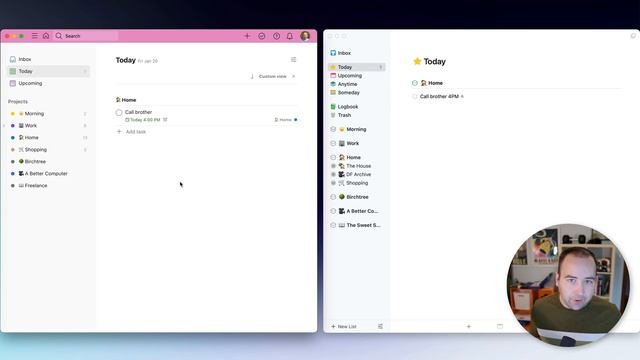Go to Todoist home icon
640x360 pixels.
tap(46, 36)
